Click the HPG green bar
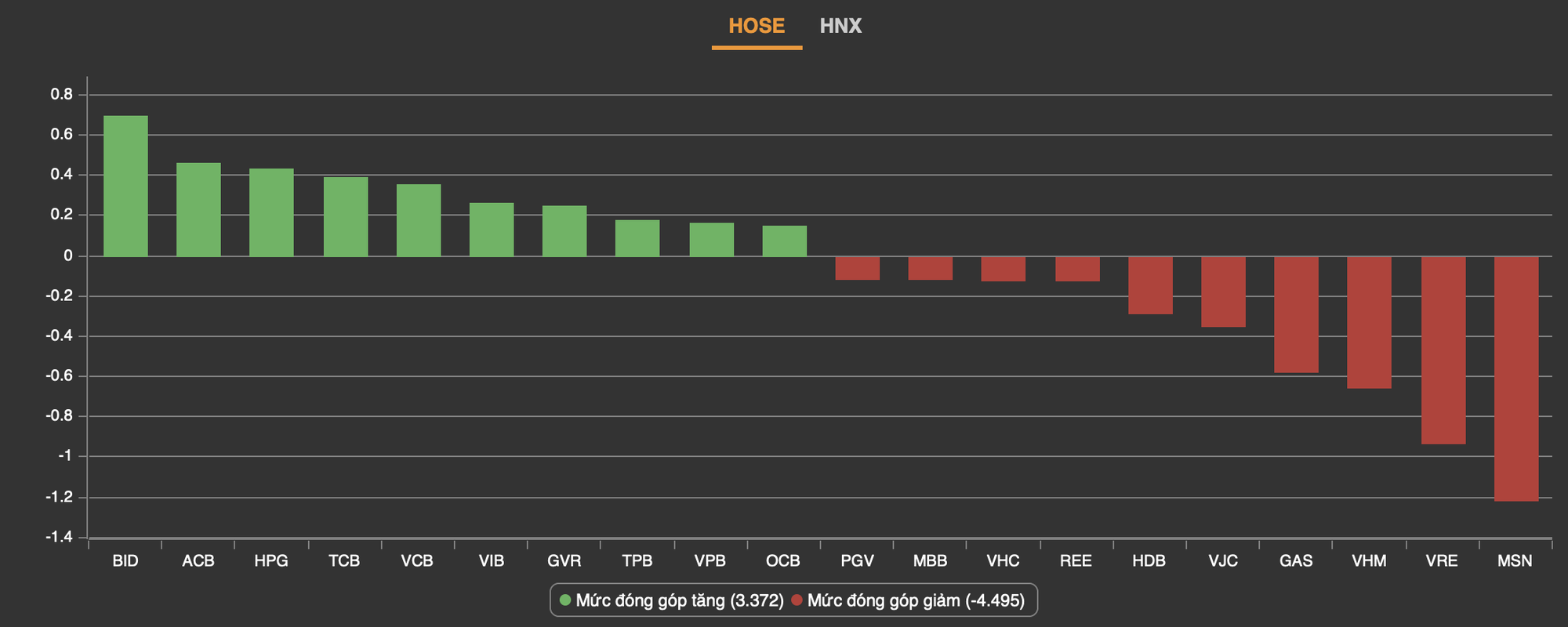This screenshot has width=1568, height=627. (271, 212)
